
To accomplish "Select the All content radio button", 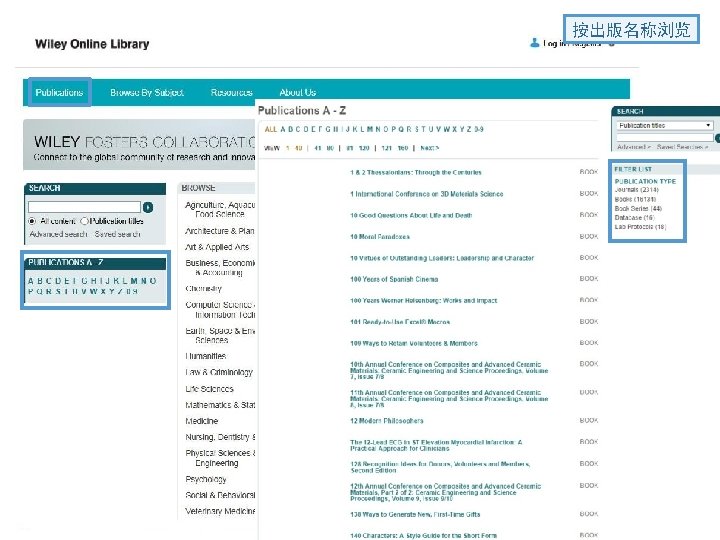I will 32,221.
